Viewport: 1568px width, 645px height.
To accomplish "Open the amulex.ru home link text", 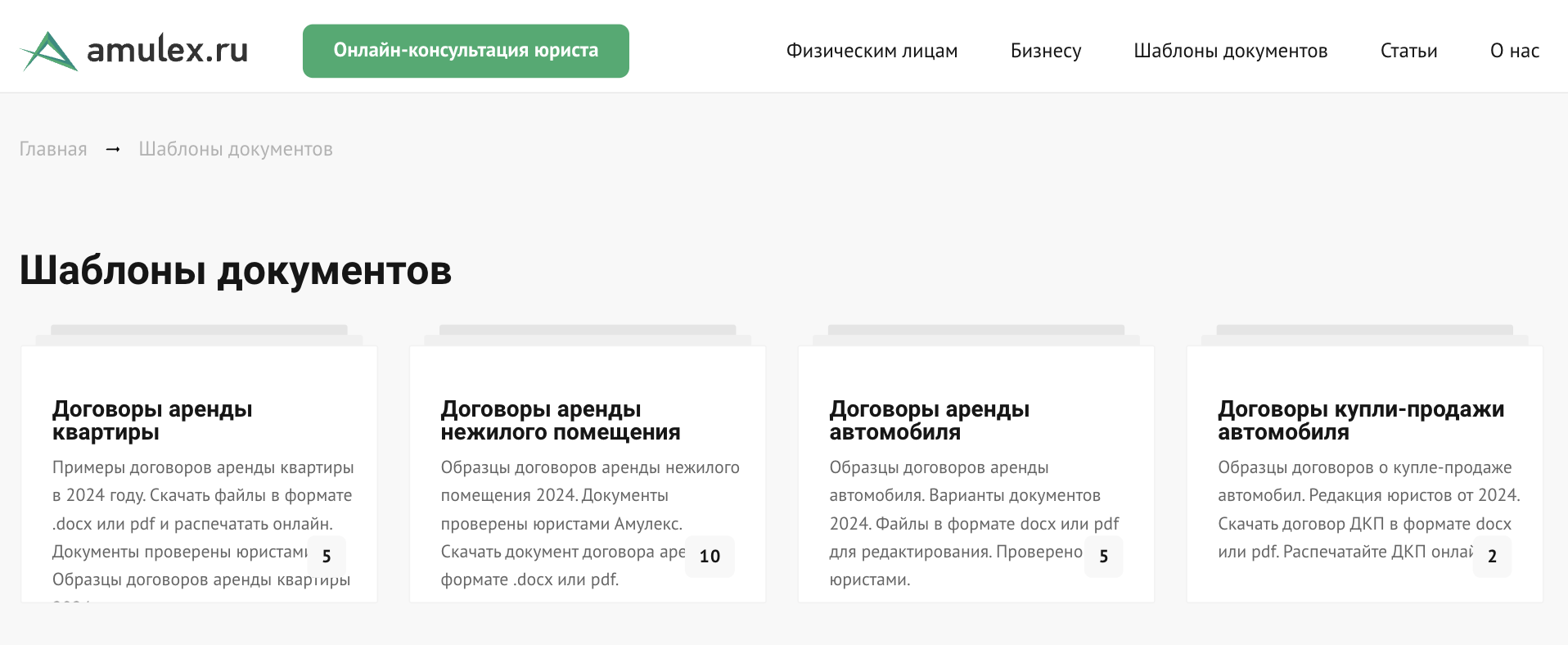I will pyautogui.click(x=167, y=50).
